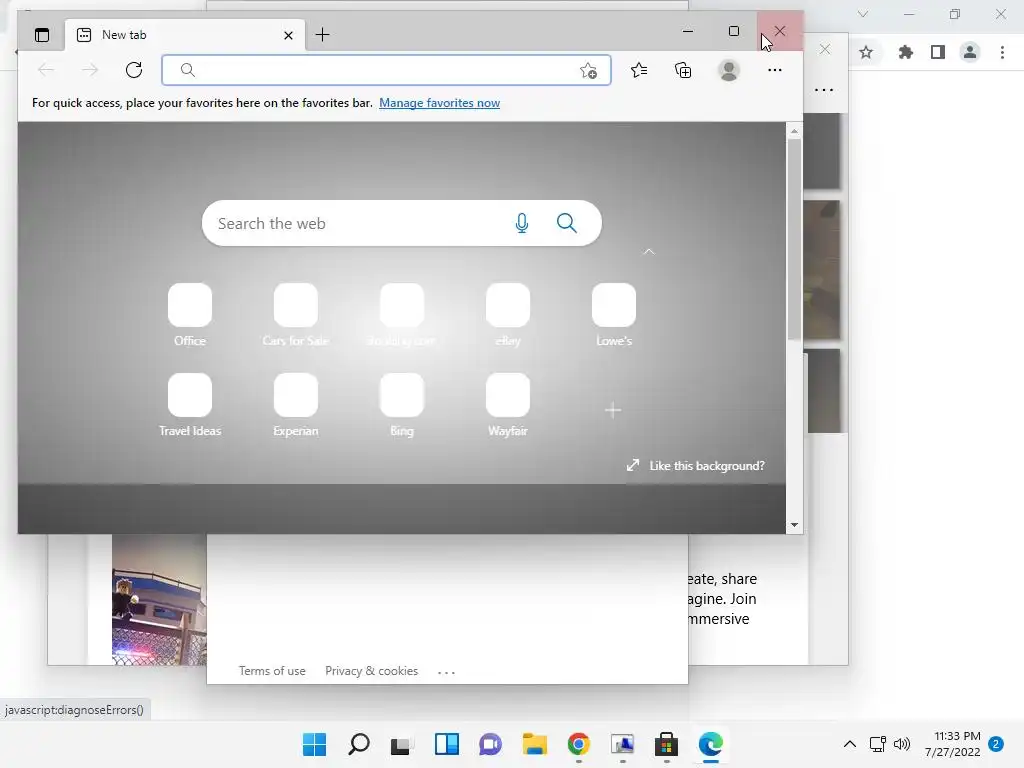
Task: Open Widgets from taskbar
Action: tap(447, 744)
